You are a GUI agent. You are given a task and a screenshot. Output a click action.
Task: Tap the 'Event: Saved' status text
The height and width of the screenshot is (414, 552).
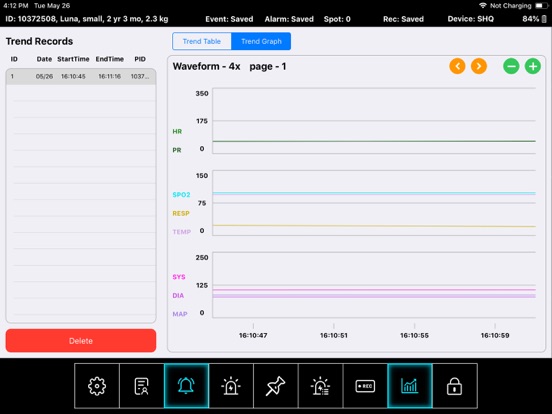tap(229, 19)
